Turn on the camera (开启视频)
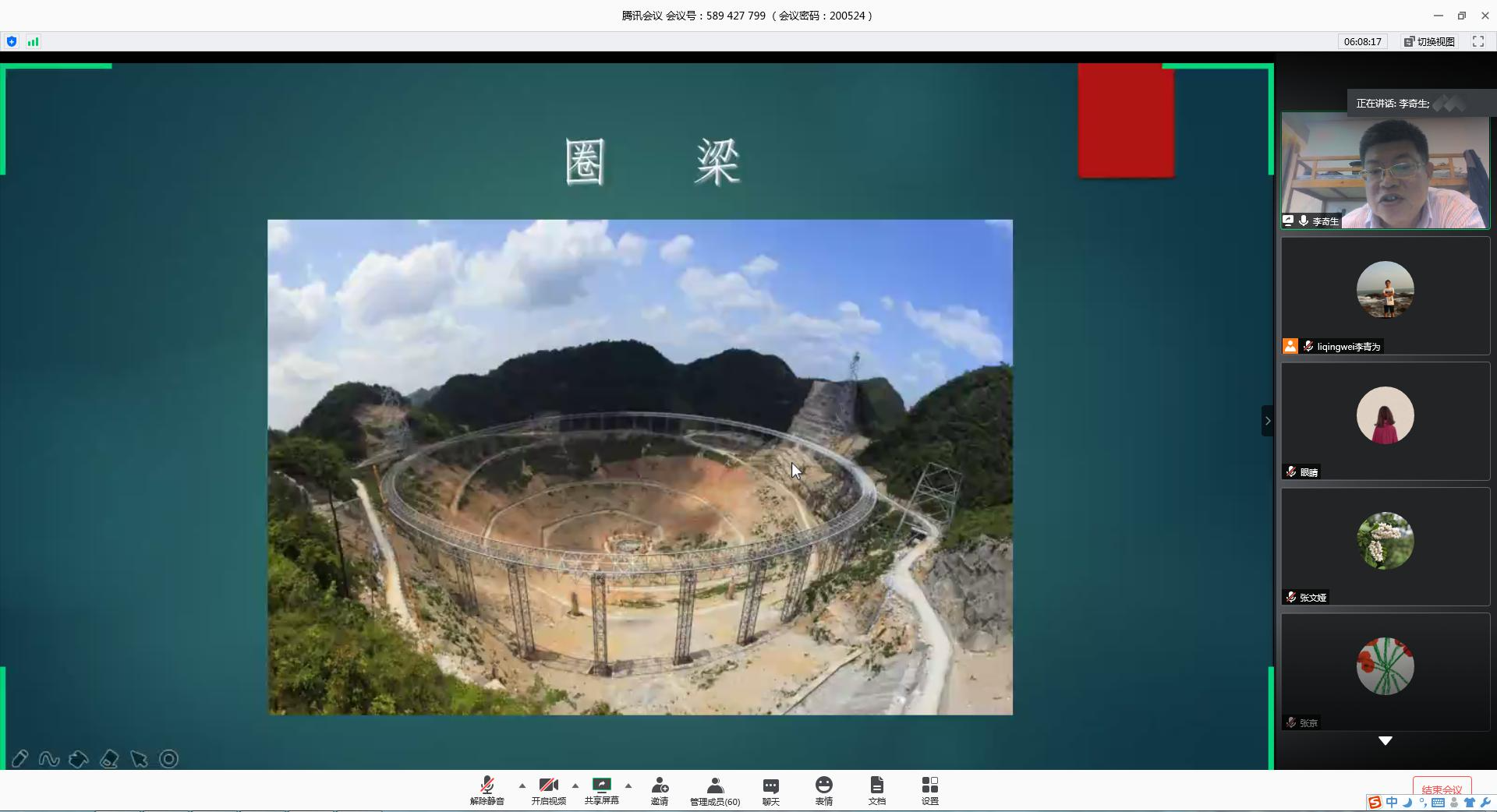This screenshot has width=1497, height=812. coord(548,789)
